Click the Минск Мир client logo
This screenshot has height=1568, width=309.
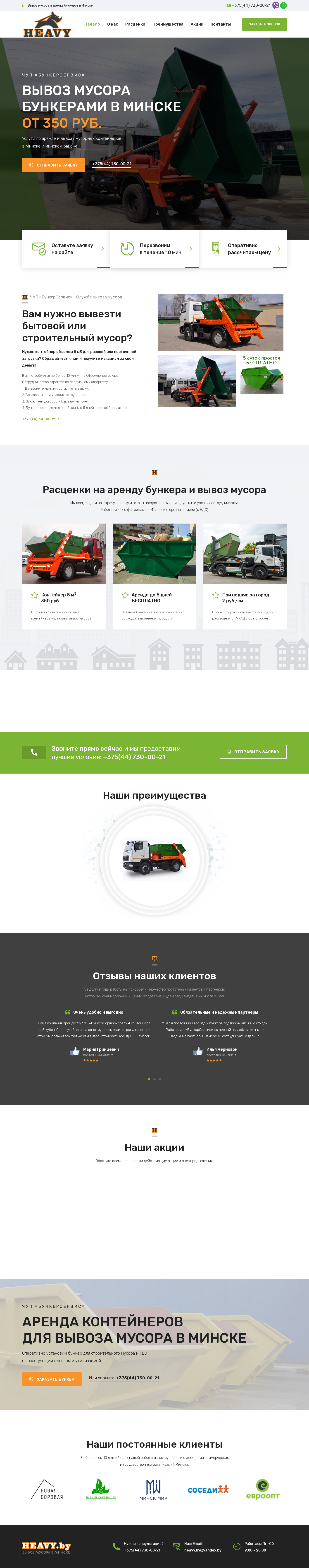click(x=153, y=1489)
